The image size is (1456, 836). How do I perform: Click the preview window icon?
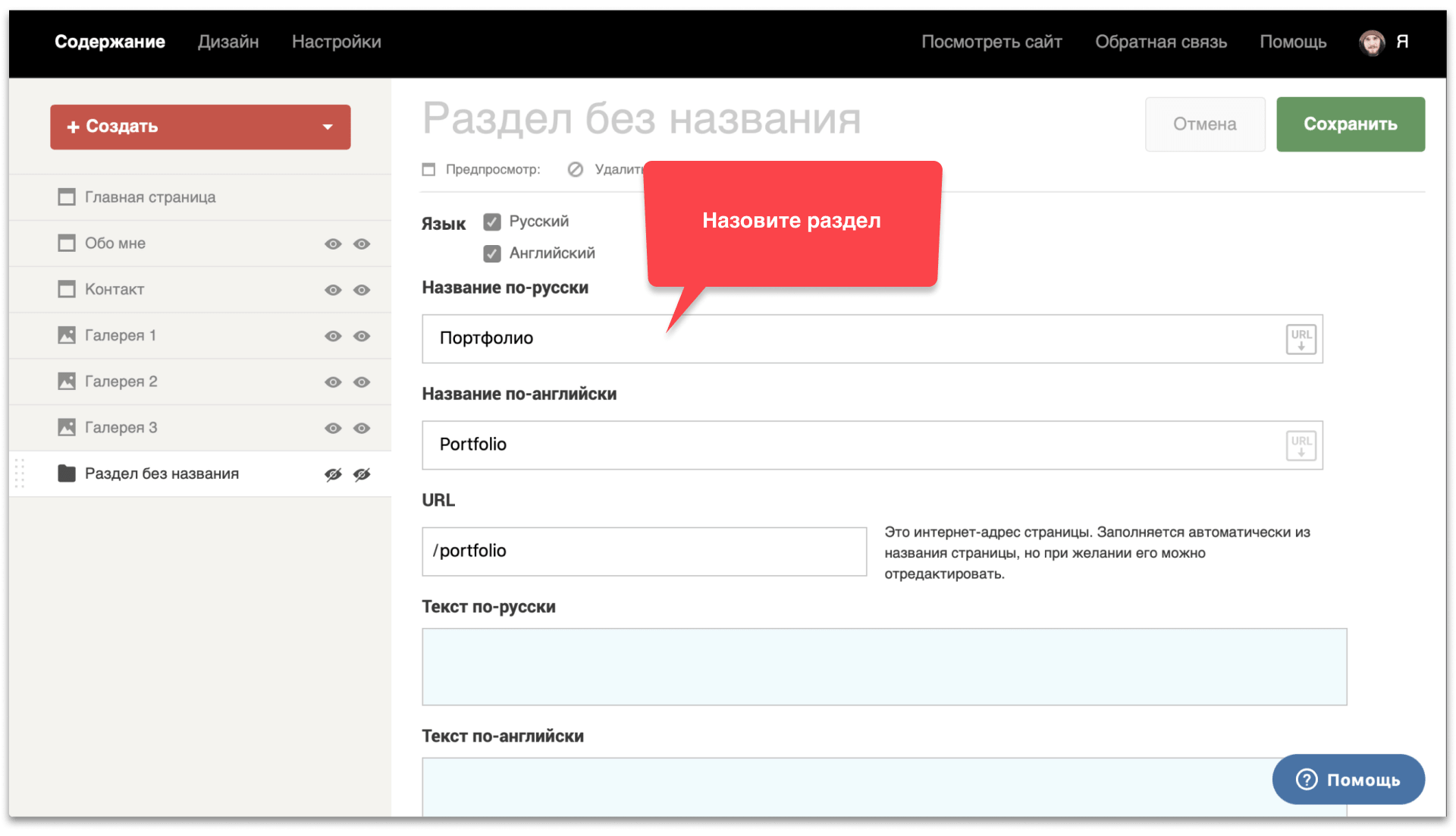pos(429,169)
